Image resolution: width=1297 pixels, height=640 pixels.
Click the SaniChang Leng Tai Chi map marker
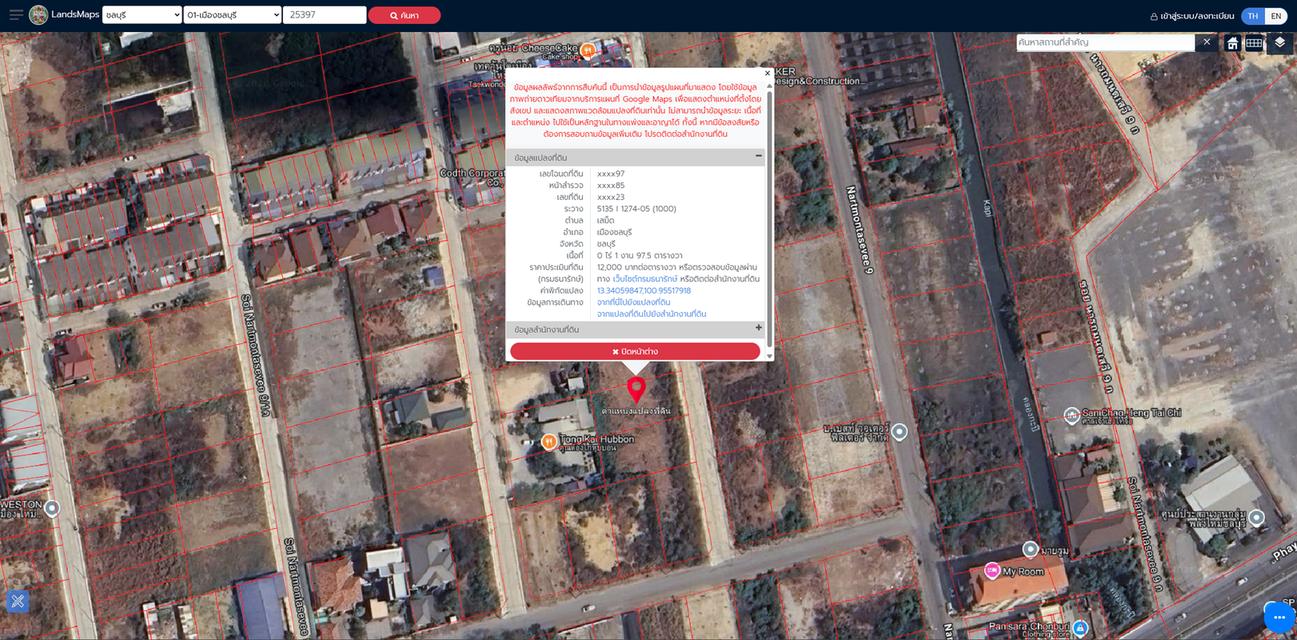coord(1072,417)
